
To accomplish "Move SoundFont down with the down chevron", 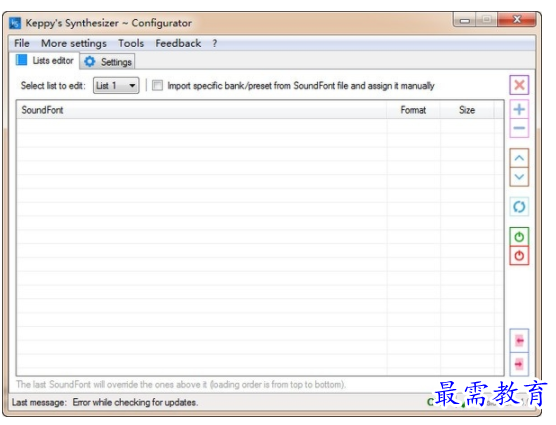I will click(519, 177).
